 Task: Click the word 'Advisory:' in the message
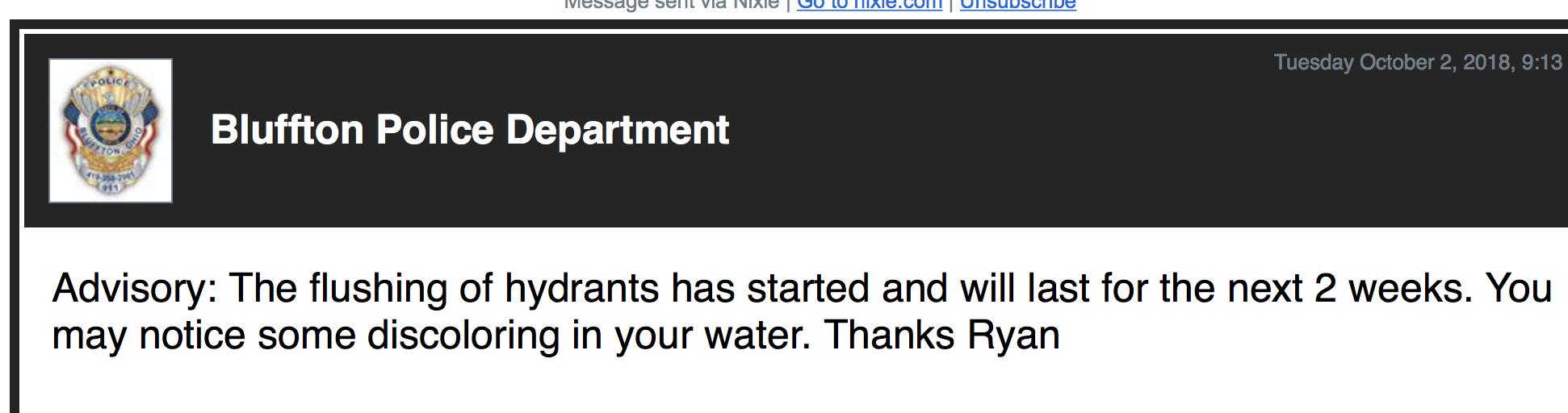(135, 289)
